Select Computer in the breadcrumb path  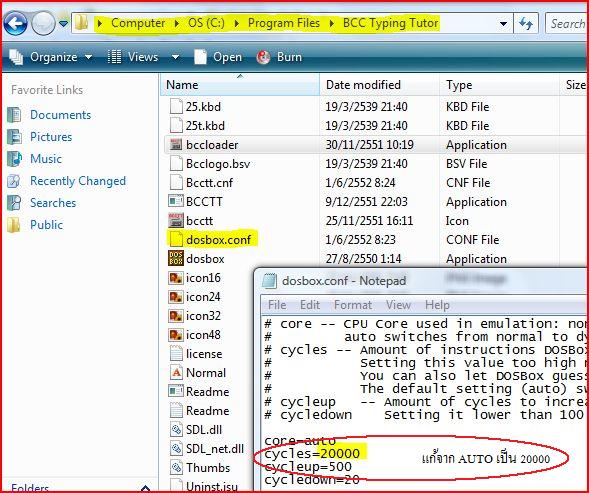[x=138, y=23]
